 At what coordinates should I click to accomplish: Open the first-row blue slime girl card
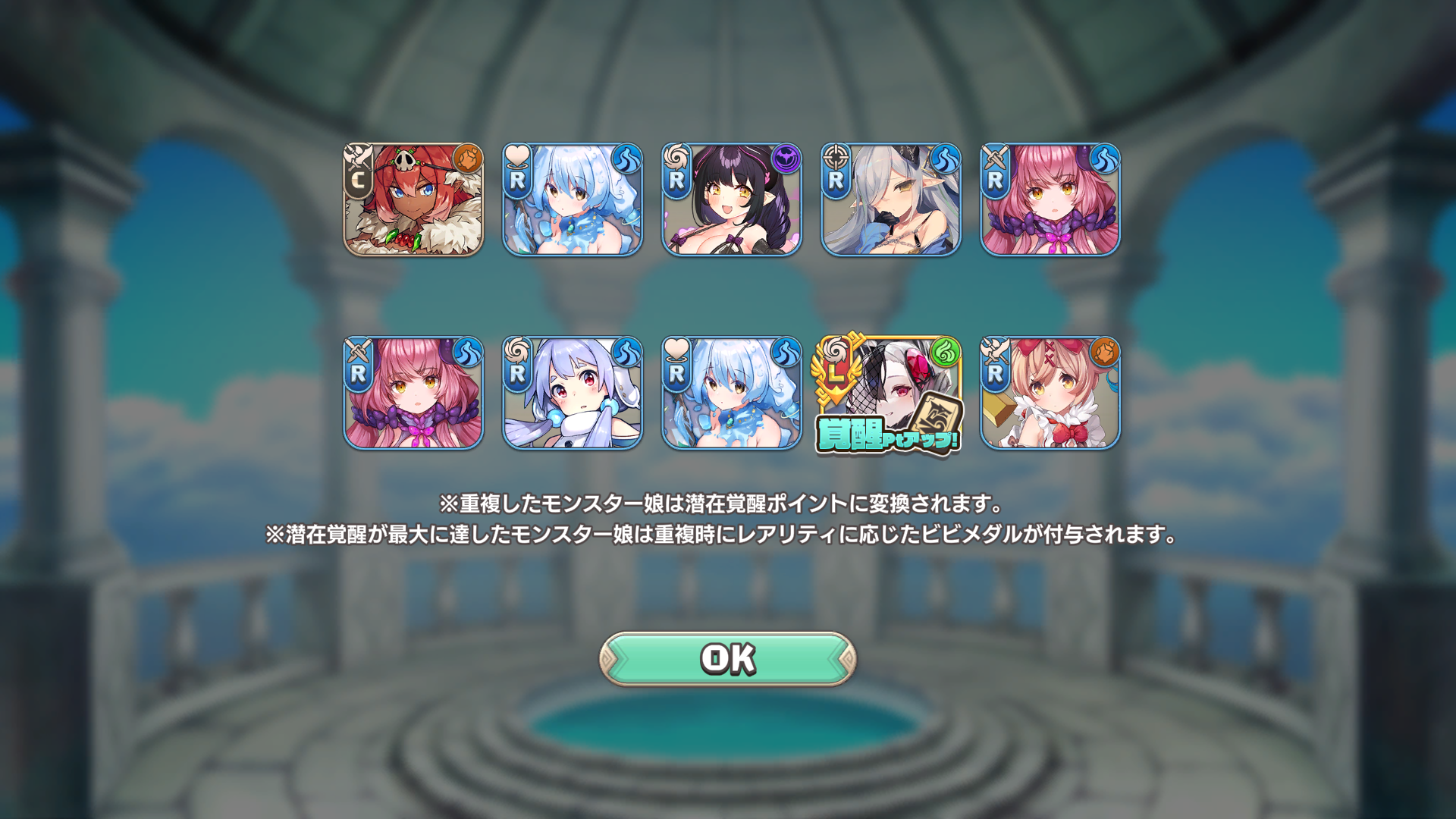point(573,199)
